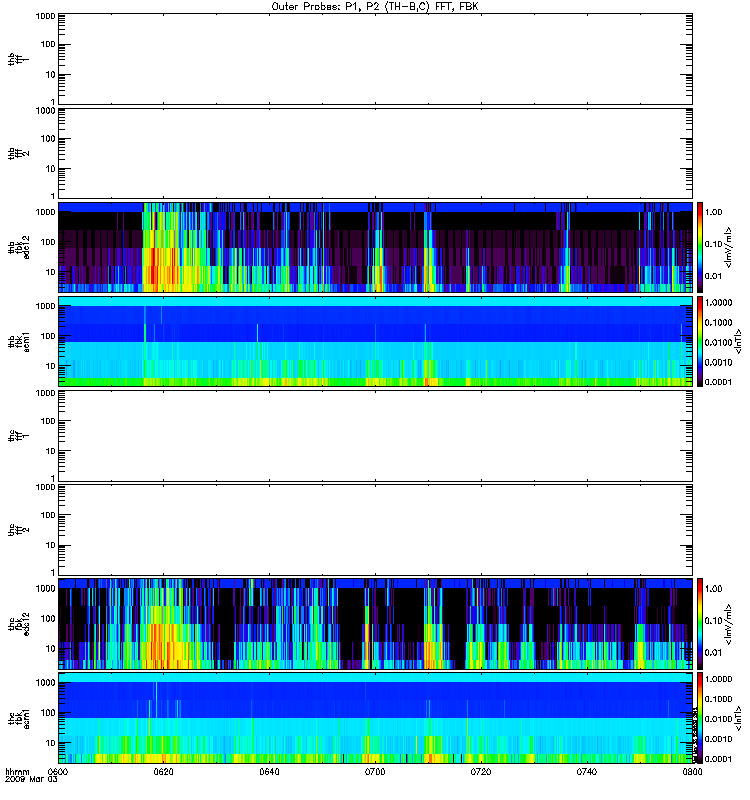Click the empty thc fff 2 panel
750x800 pixels.
[x=375, y=530]
